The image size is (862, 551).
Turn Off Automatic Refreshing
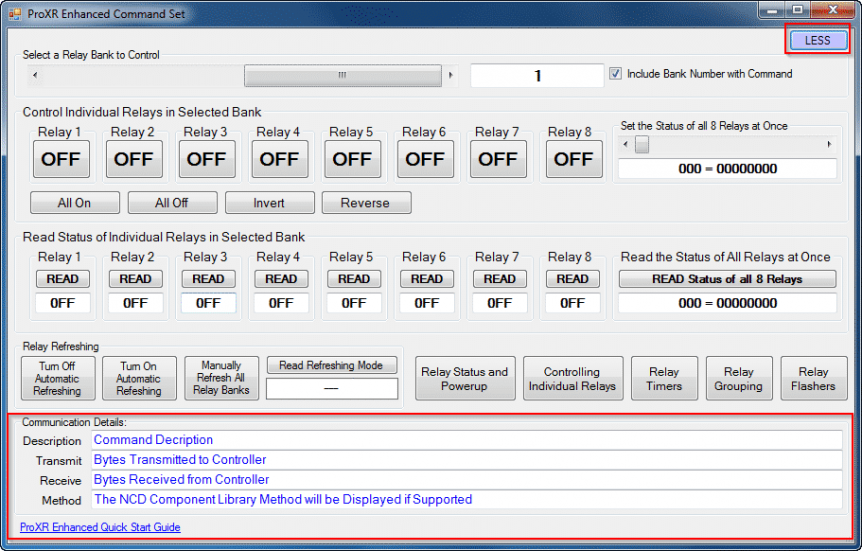(57, 379)
